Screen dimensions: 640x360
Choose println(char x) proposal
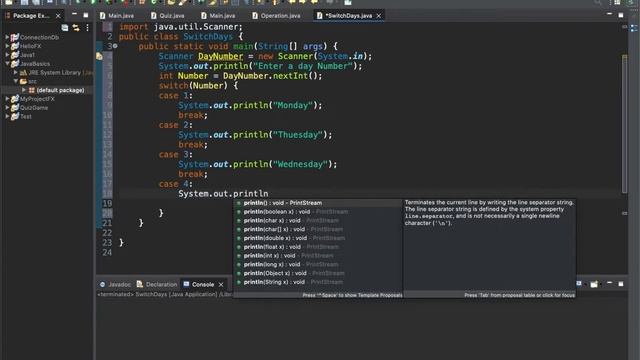pyautogui.click(x=318, y=220)
